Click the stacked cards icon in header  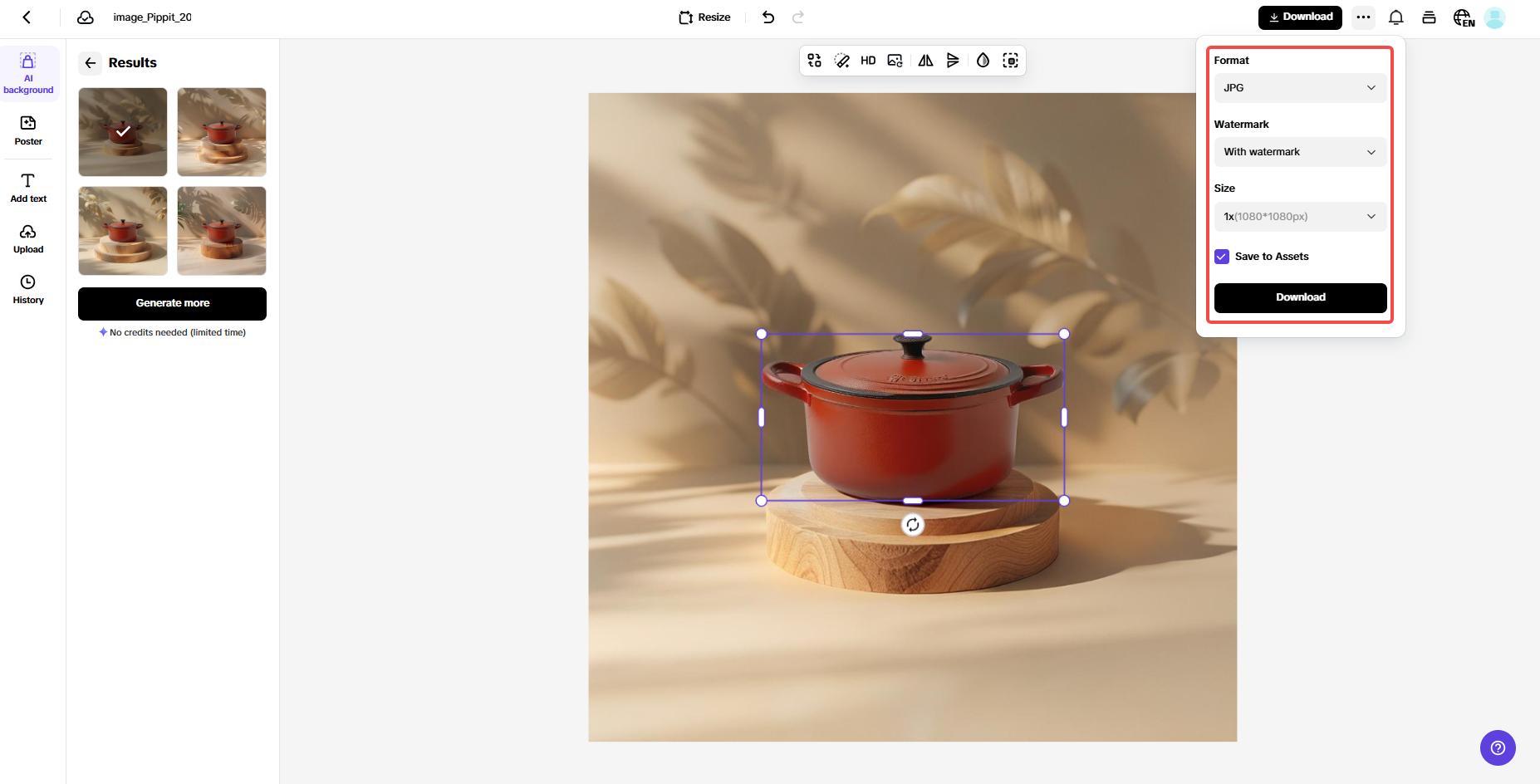[1429, 17]
